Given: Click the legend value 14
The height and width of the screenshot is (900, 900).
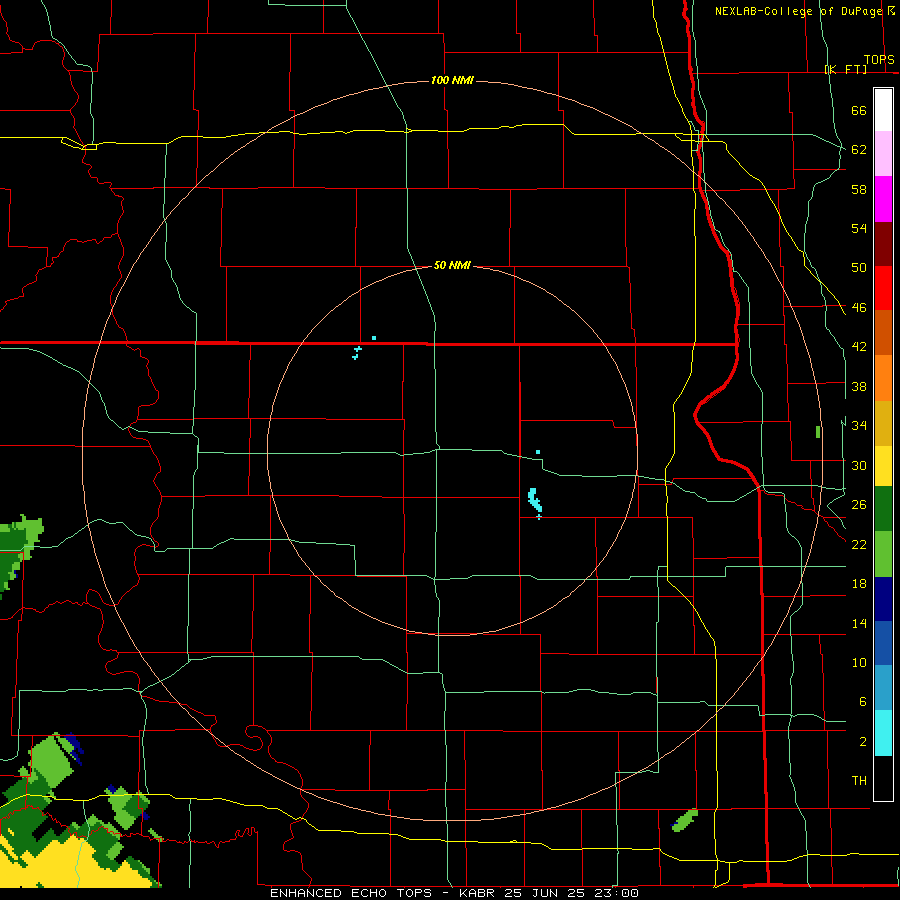Looking at the screenshot, I should pyautogui.click(x=859, y=623).
